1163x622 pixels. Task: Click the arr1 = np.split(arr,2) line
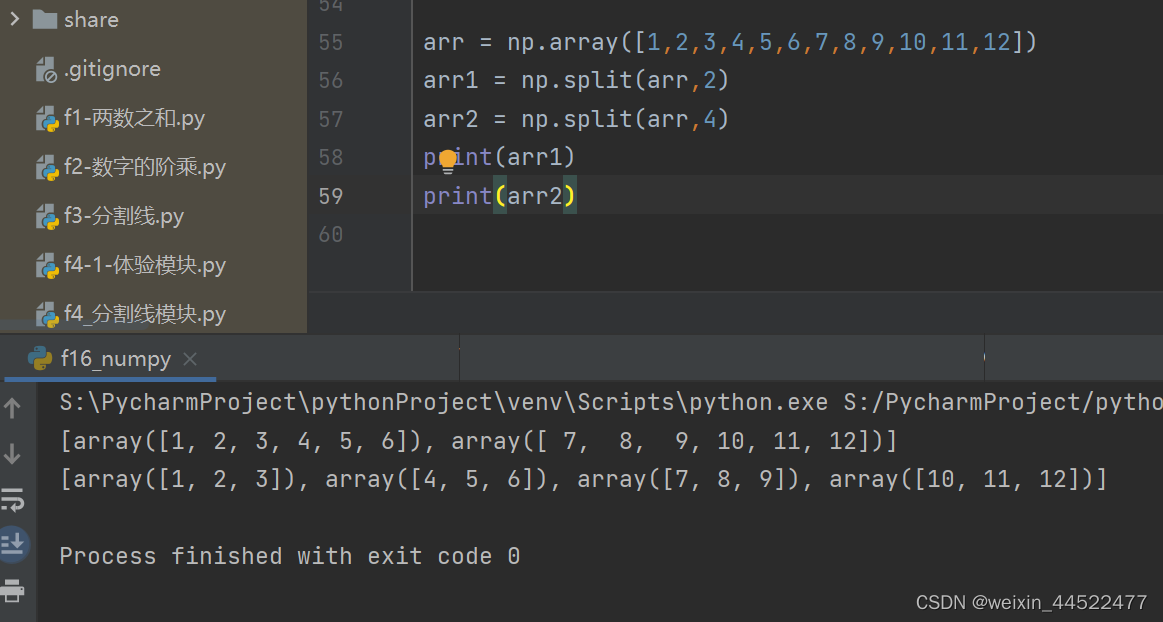(x=576, y=80)
